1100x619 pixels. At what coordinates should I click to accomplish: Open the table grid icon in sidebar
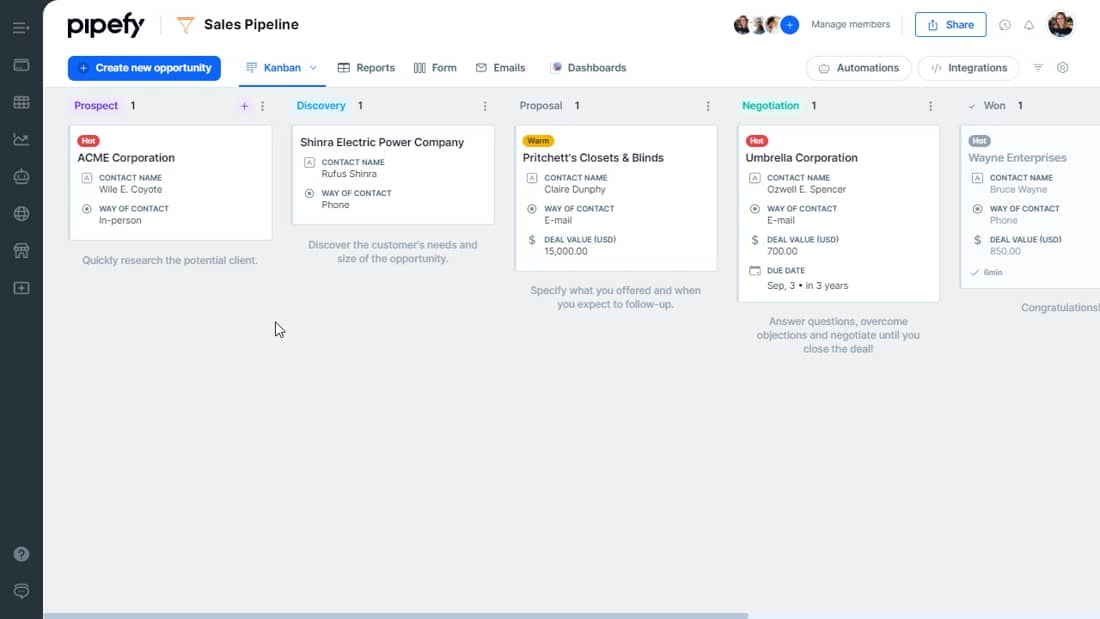pos(21,102)
